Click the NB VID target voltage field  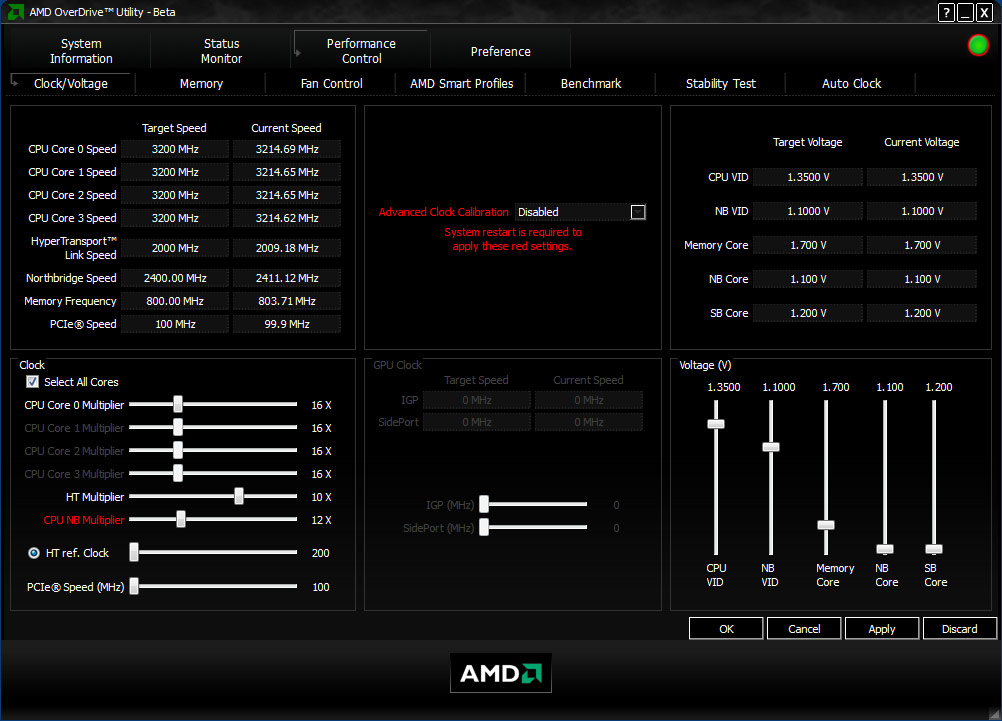click(x=808, y=211)
